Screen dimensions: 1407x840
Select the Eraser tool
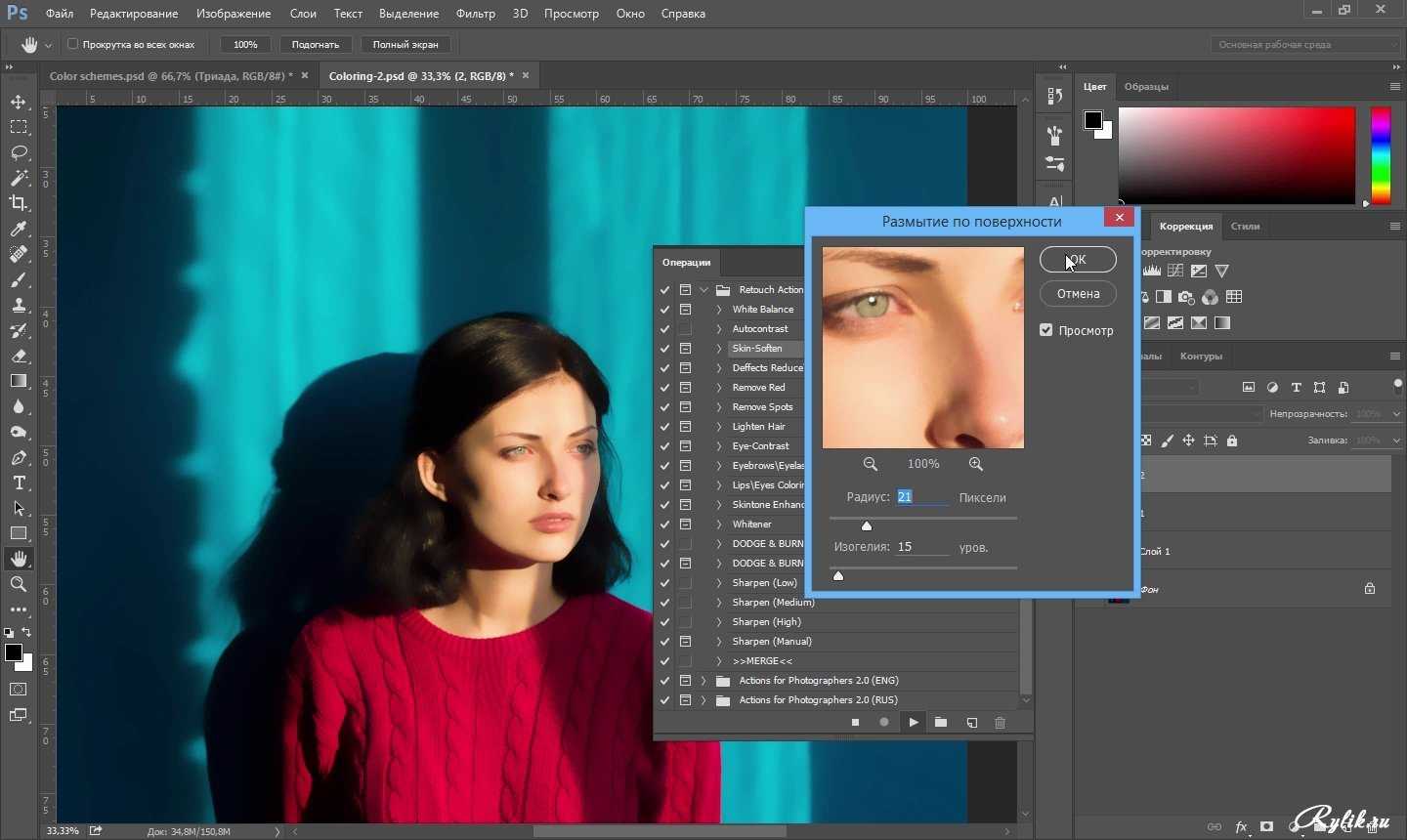19,356
